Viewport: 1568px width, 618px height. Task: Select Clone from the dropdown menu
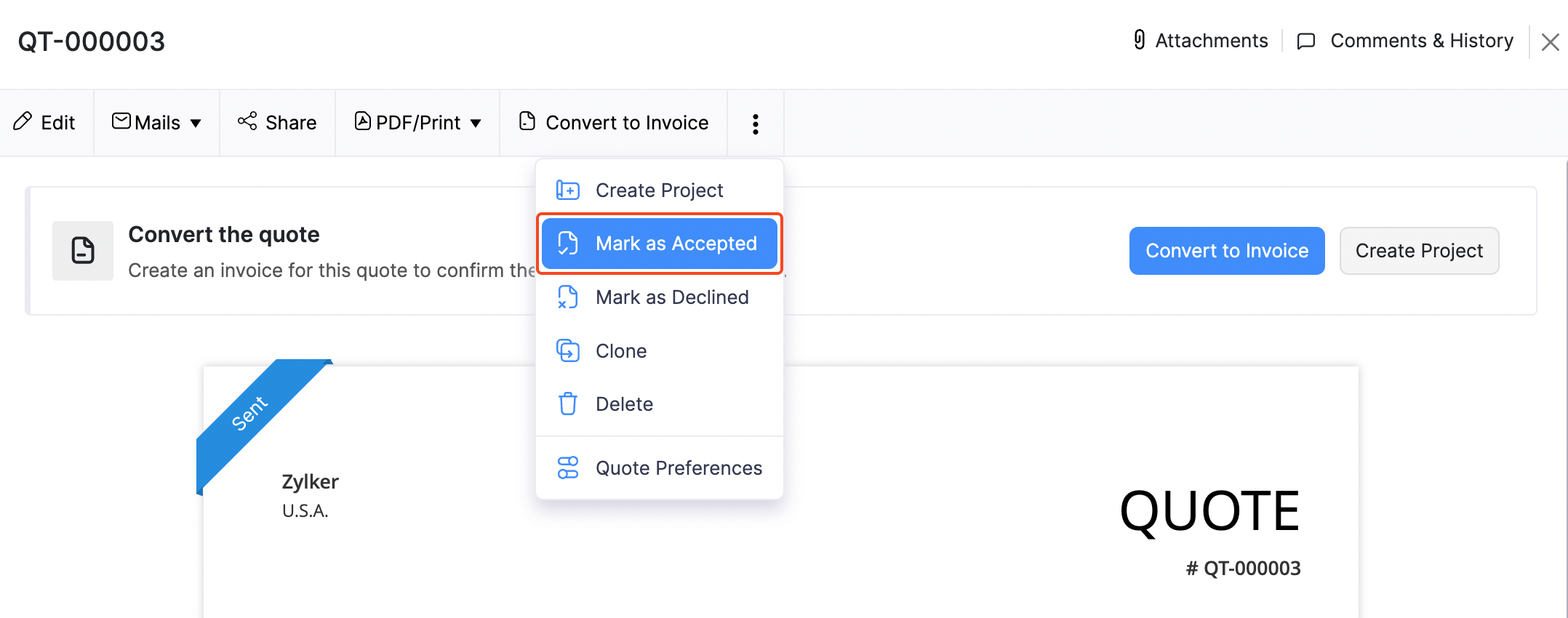[x=621, y=351]
